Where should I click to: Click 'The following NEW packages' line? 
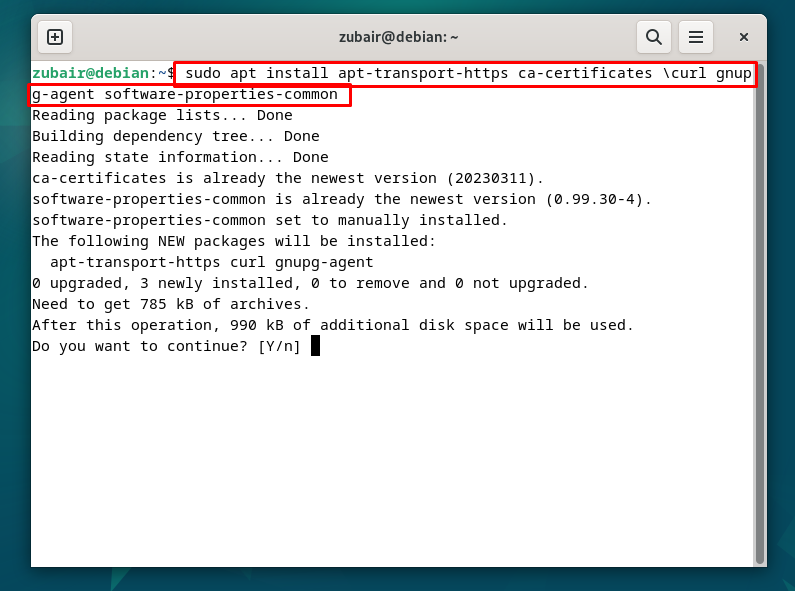pyautogui.click(x=234, y=241)
